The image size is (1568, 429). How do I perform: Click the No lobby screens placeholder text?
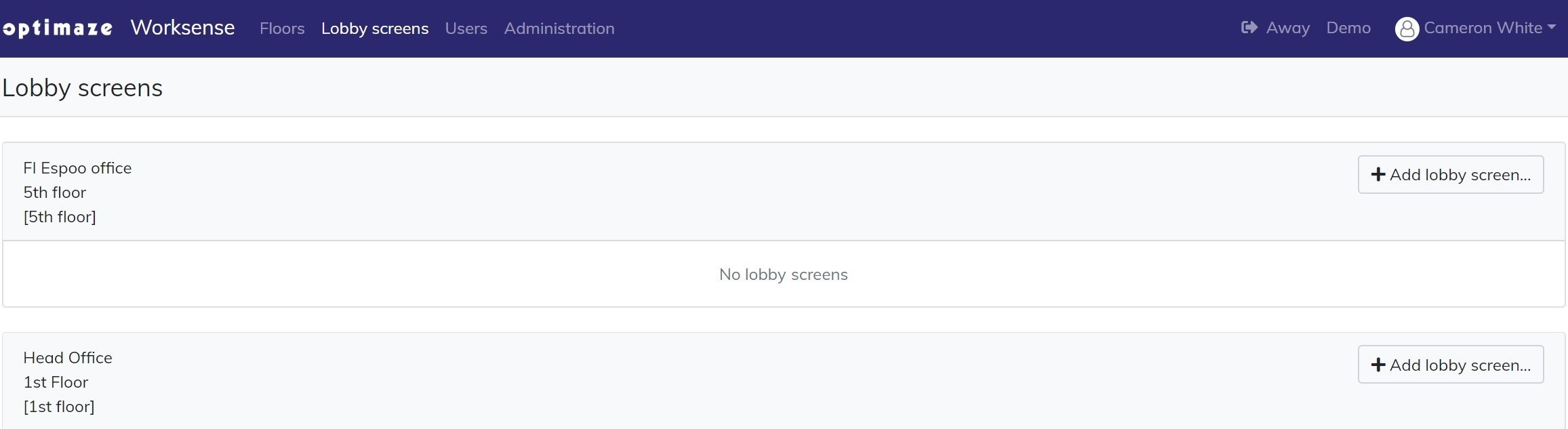point(783,274)
